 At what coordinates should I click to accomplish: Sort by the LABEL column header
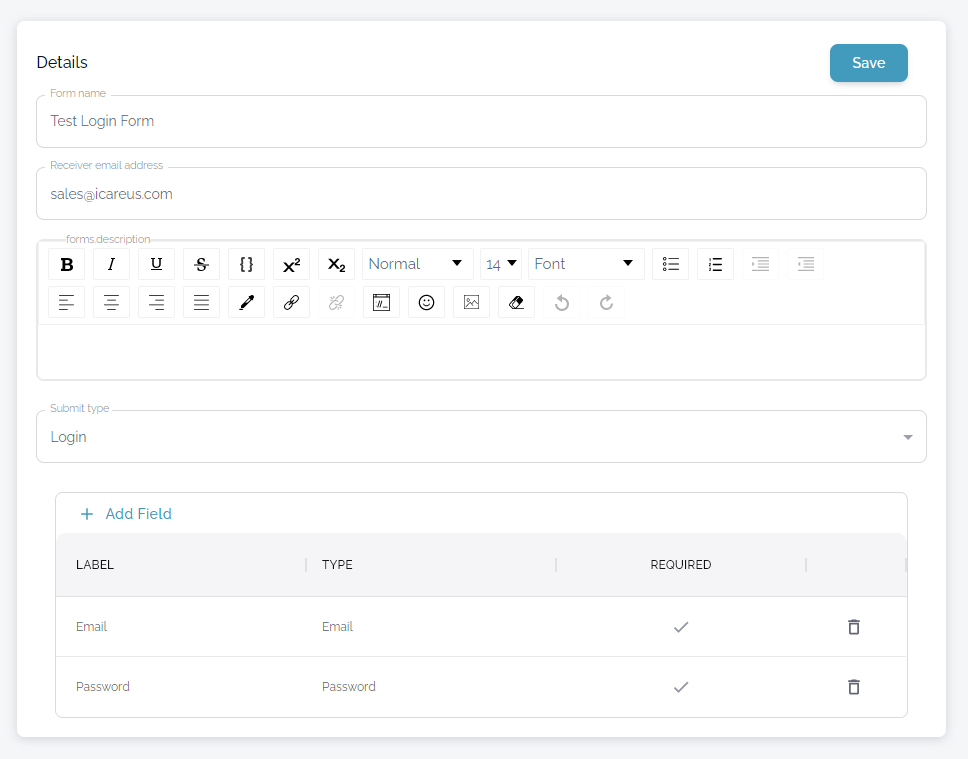tap(95, 565)
